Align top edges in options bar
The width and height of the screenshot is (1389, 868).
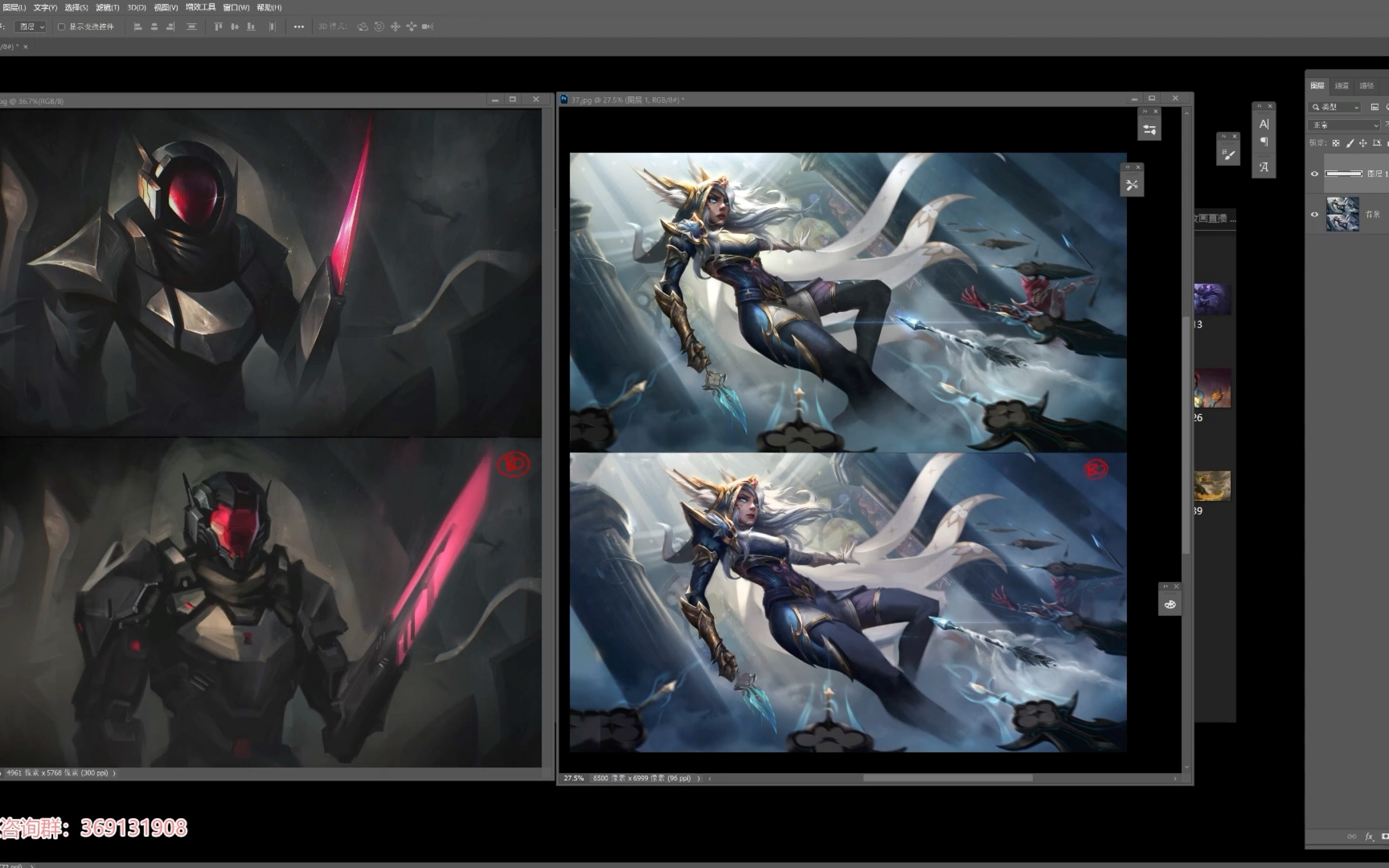(218, 27)
